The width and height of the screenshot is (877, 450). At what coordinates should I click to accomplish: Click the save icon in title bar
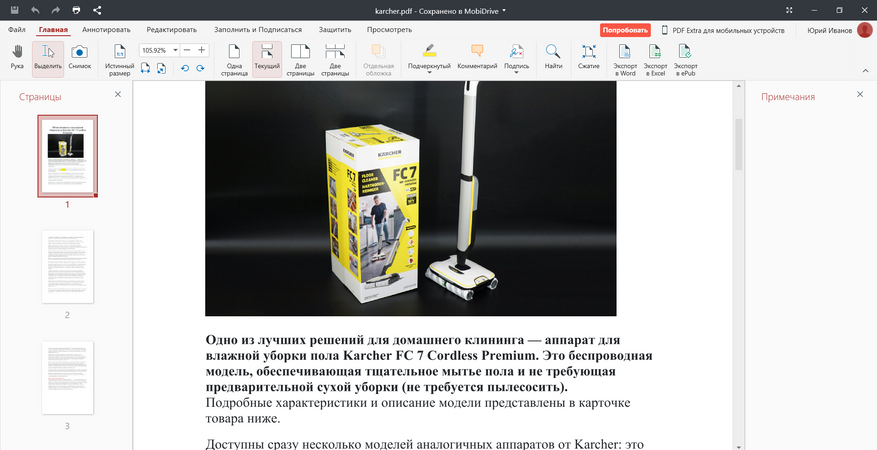pos(15,10)
